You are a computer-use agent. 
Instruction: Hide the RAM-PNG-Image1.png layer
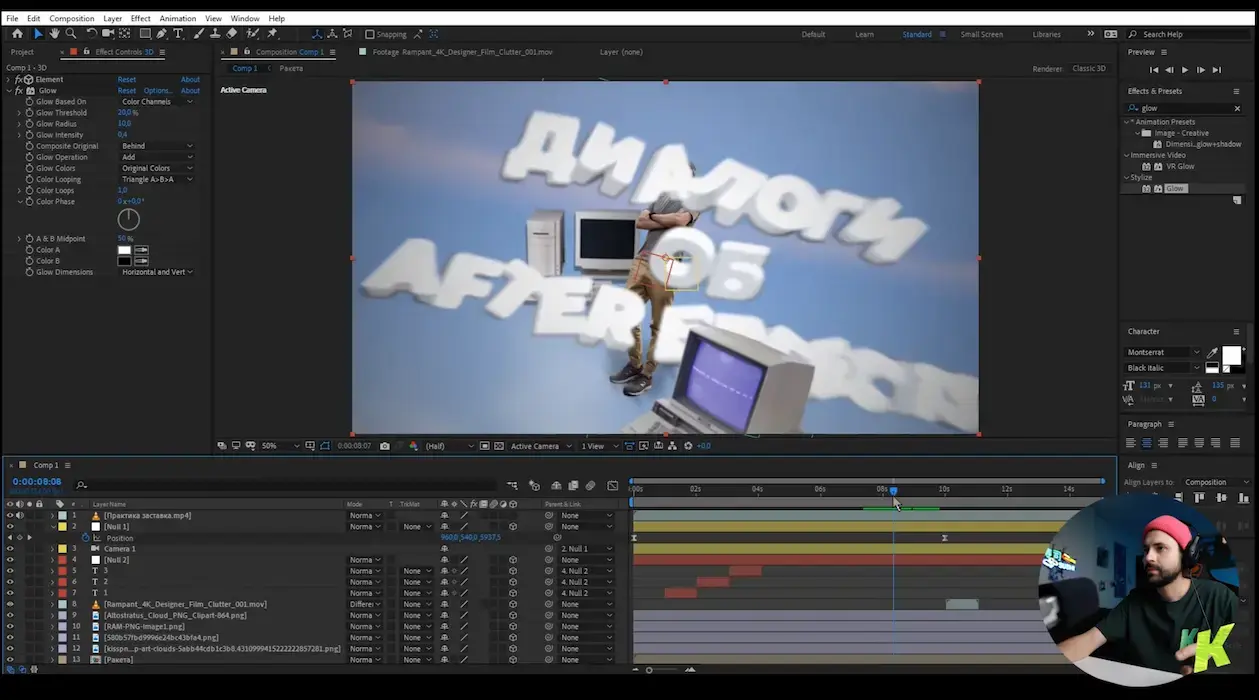pyautogui.click(x=10, y=626)
